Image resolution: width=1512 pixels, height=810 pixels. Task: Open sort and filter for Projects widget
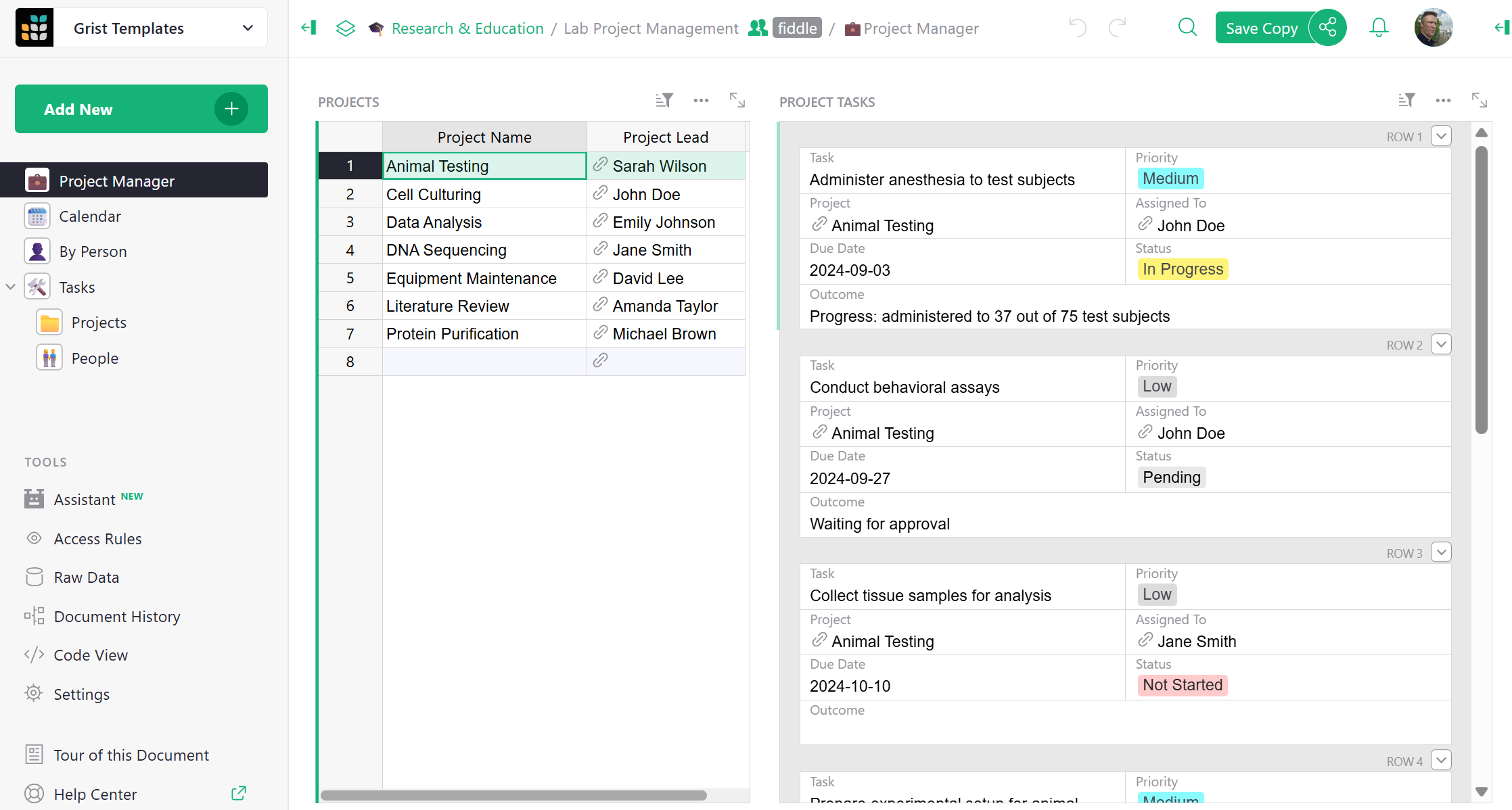664,101
